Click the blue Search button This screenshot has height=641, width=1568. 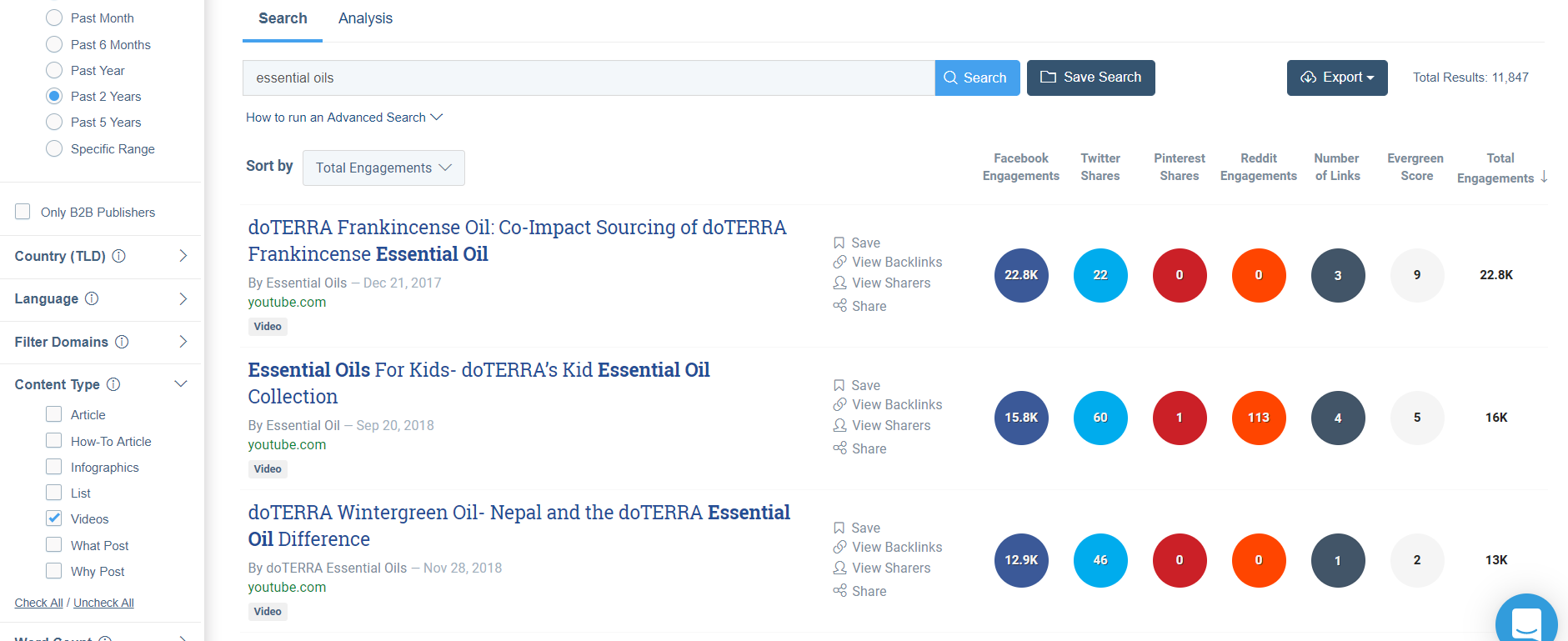click(977, 78)
